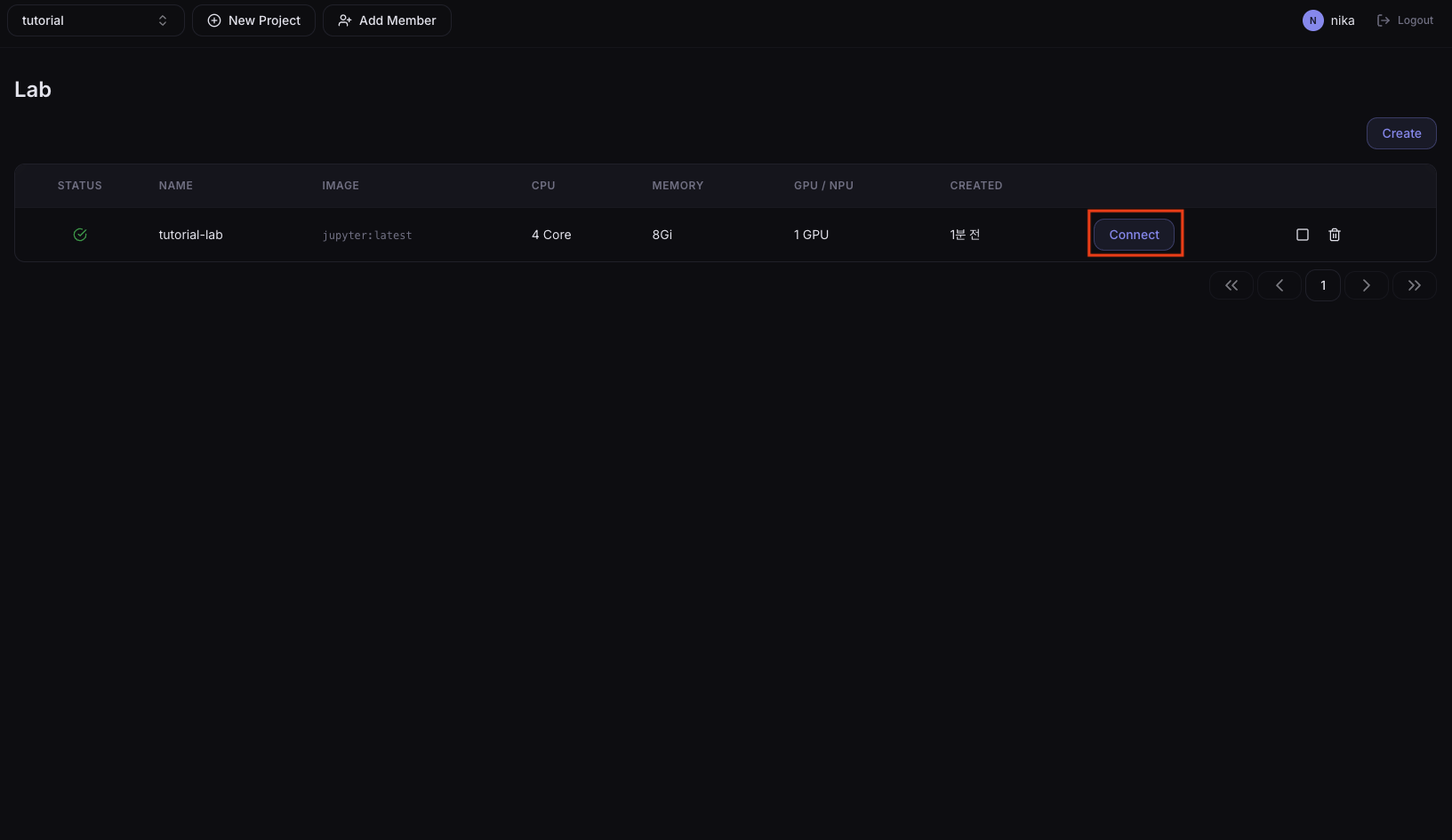
Task: Click the Lab page heading
Action: point(33,90)
